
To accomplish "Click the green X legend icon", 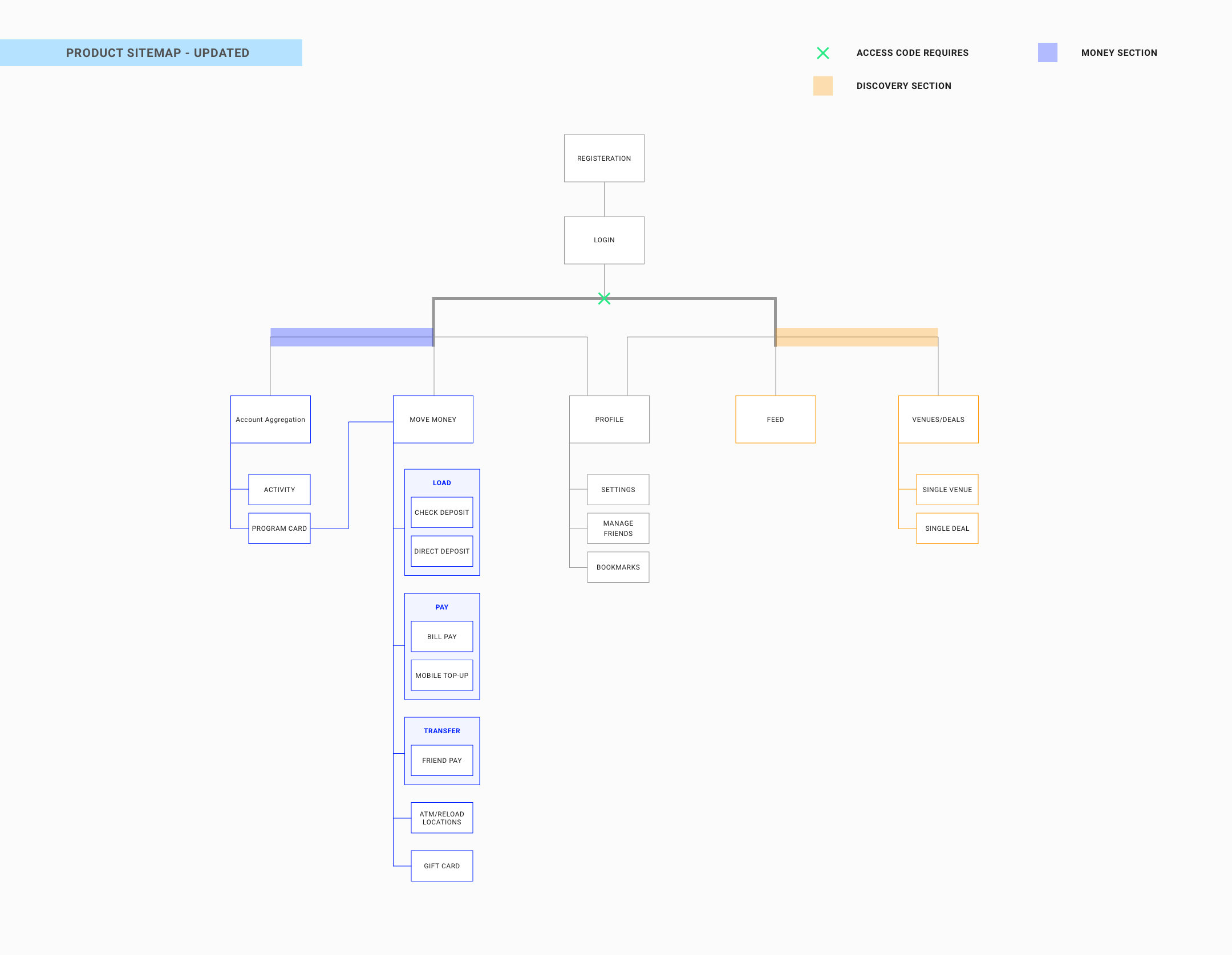I will (x=822, y=53).
